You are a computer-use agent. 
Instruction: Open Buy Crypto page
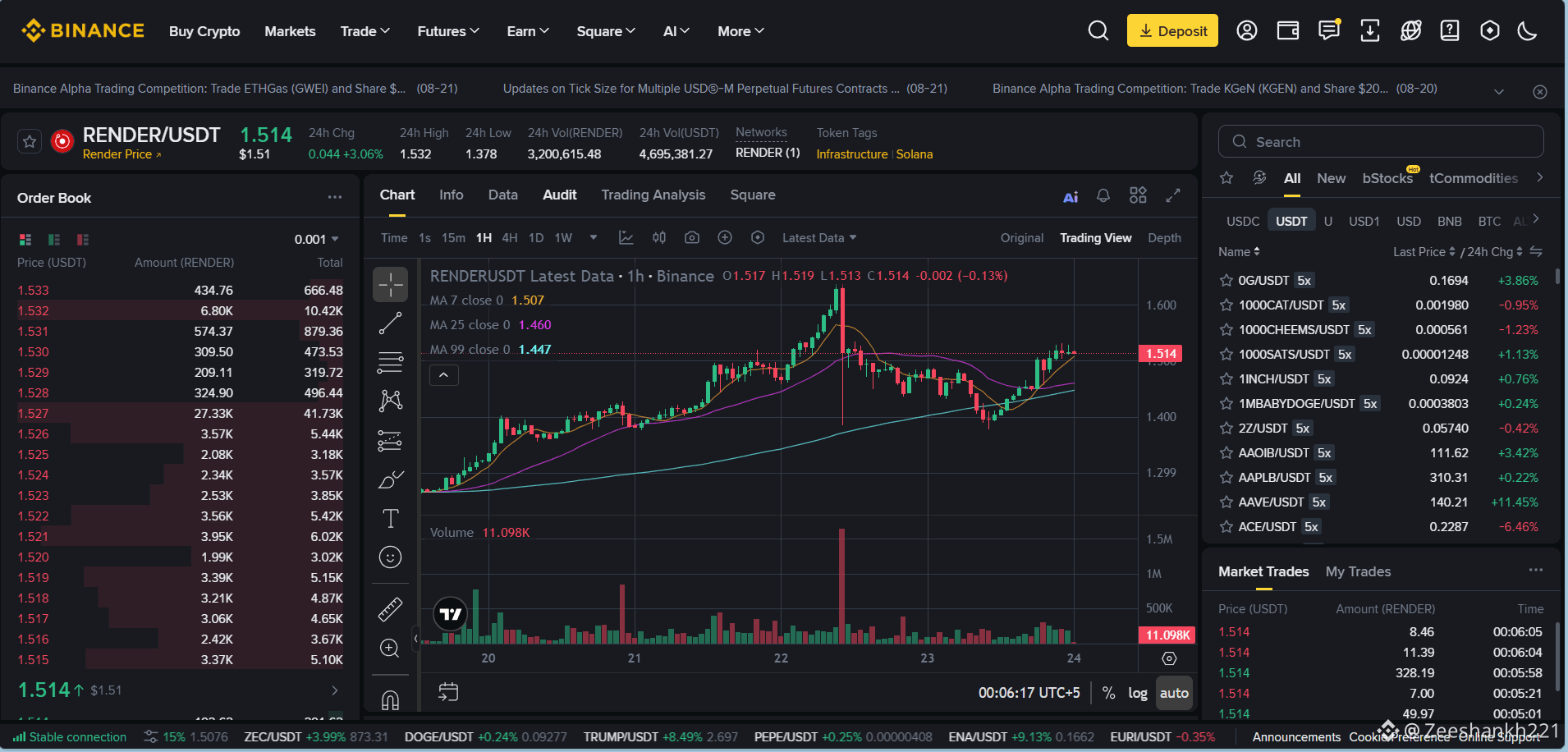click(204, 31)
